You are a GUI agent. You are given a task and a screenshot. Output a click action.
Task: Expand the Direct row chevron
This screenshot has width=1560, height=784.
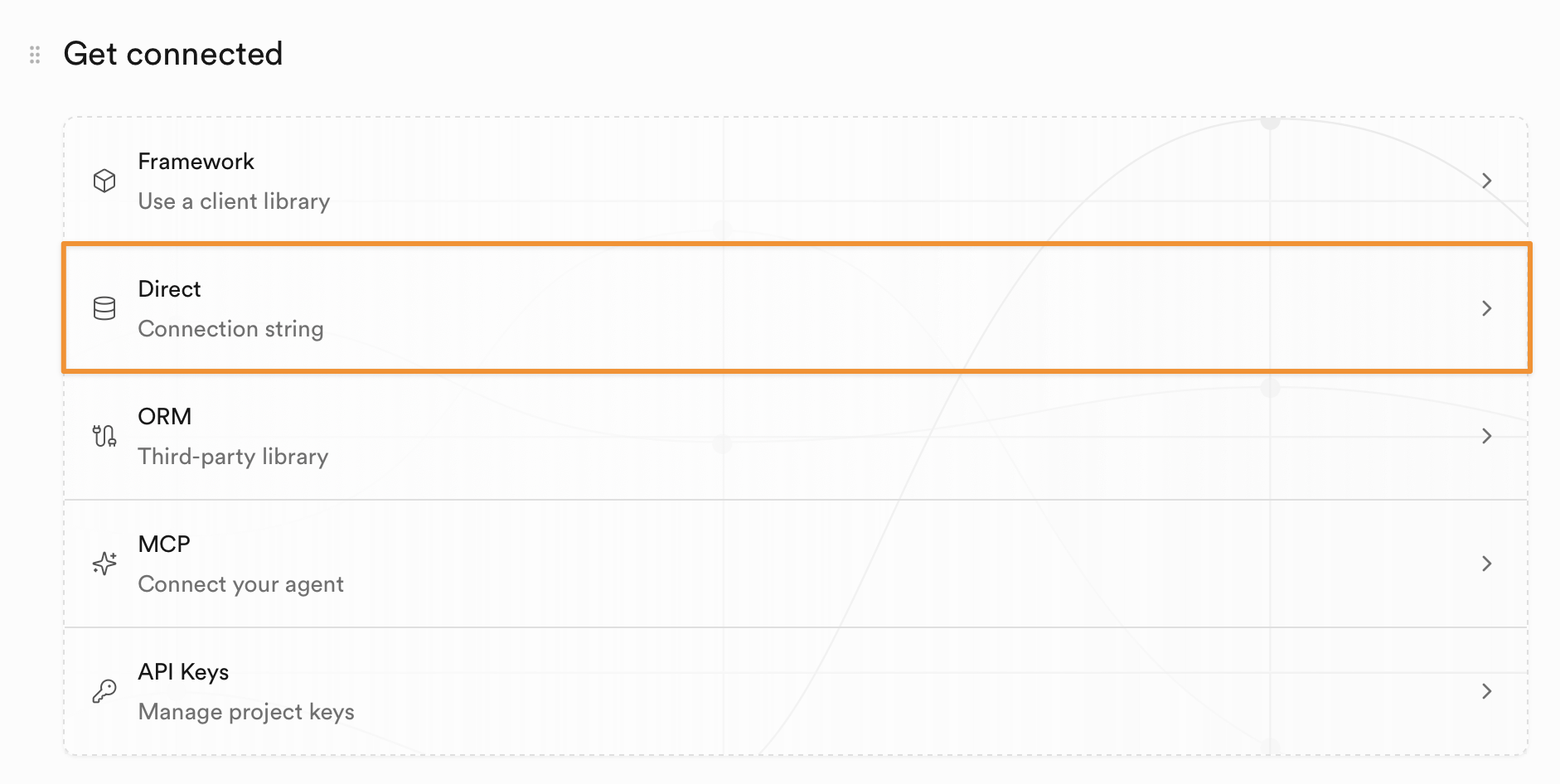1486,308
